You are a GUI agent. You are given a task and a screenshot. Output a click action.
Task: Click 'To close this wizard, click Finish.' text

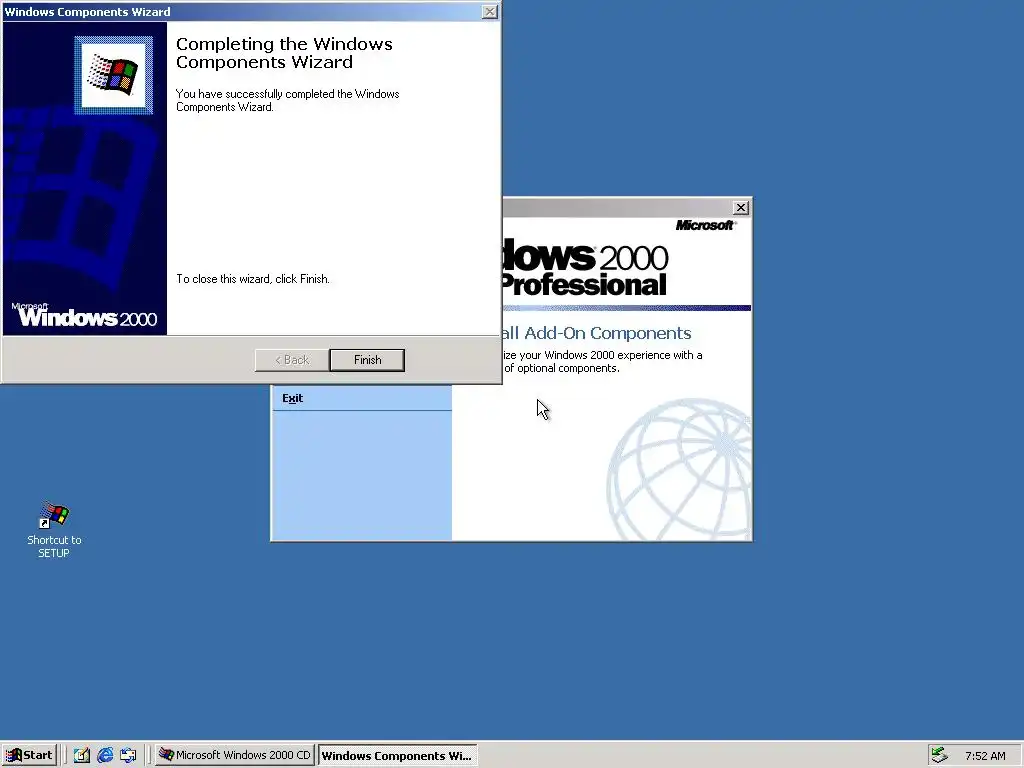[x=253, y=279]
